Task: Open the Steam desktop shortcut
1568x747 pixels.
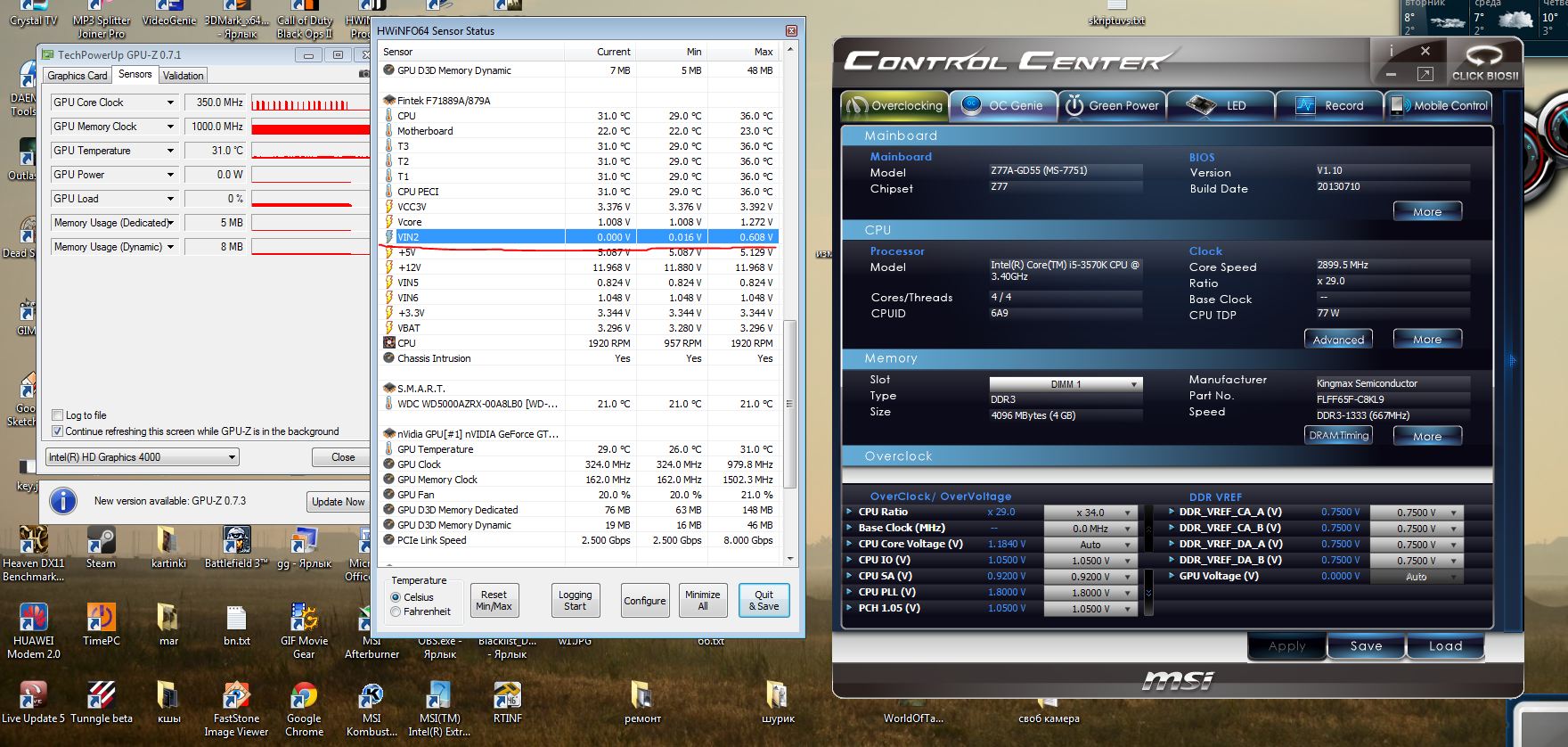Action: (x=101, y=541)
